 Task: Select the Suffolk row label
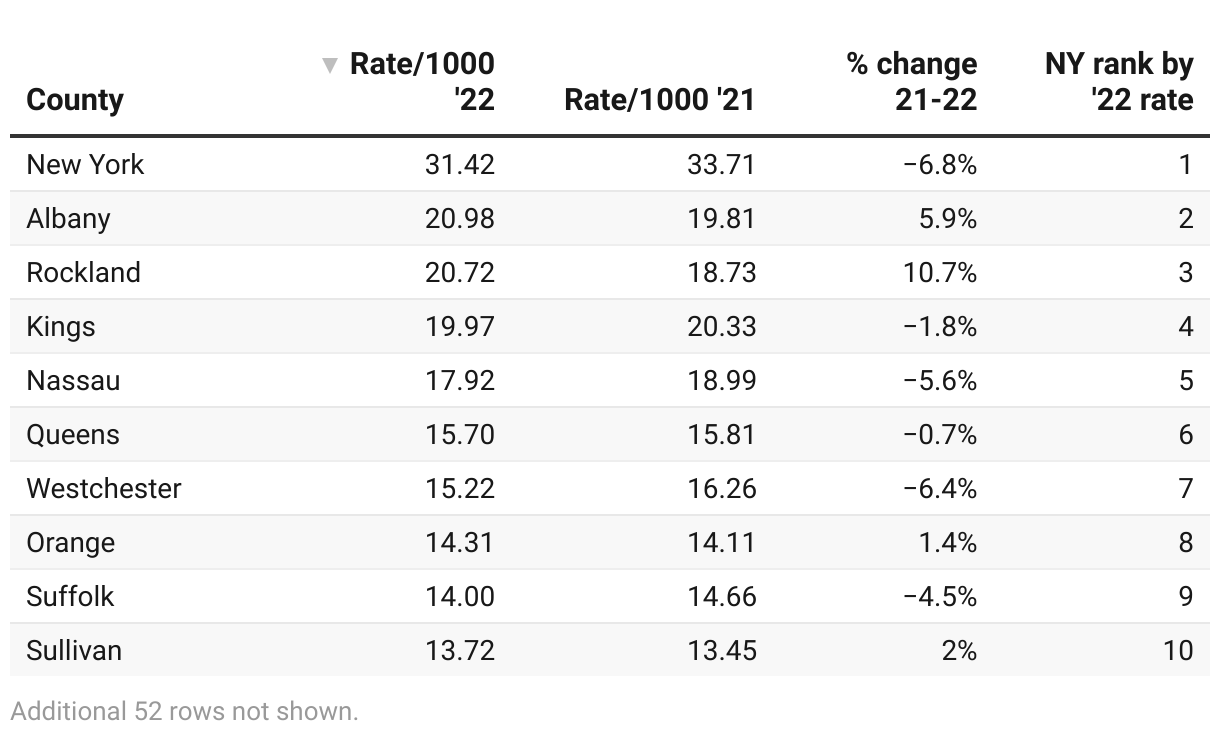pyautogui.click(x=70, y=597)
